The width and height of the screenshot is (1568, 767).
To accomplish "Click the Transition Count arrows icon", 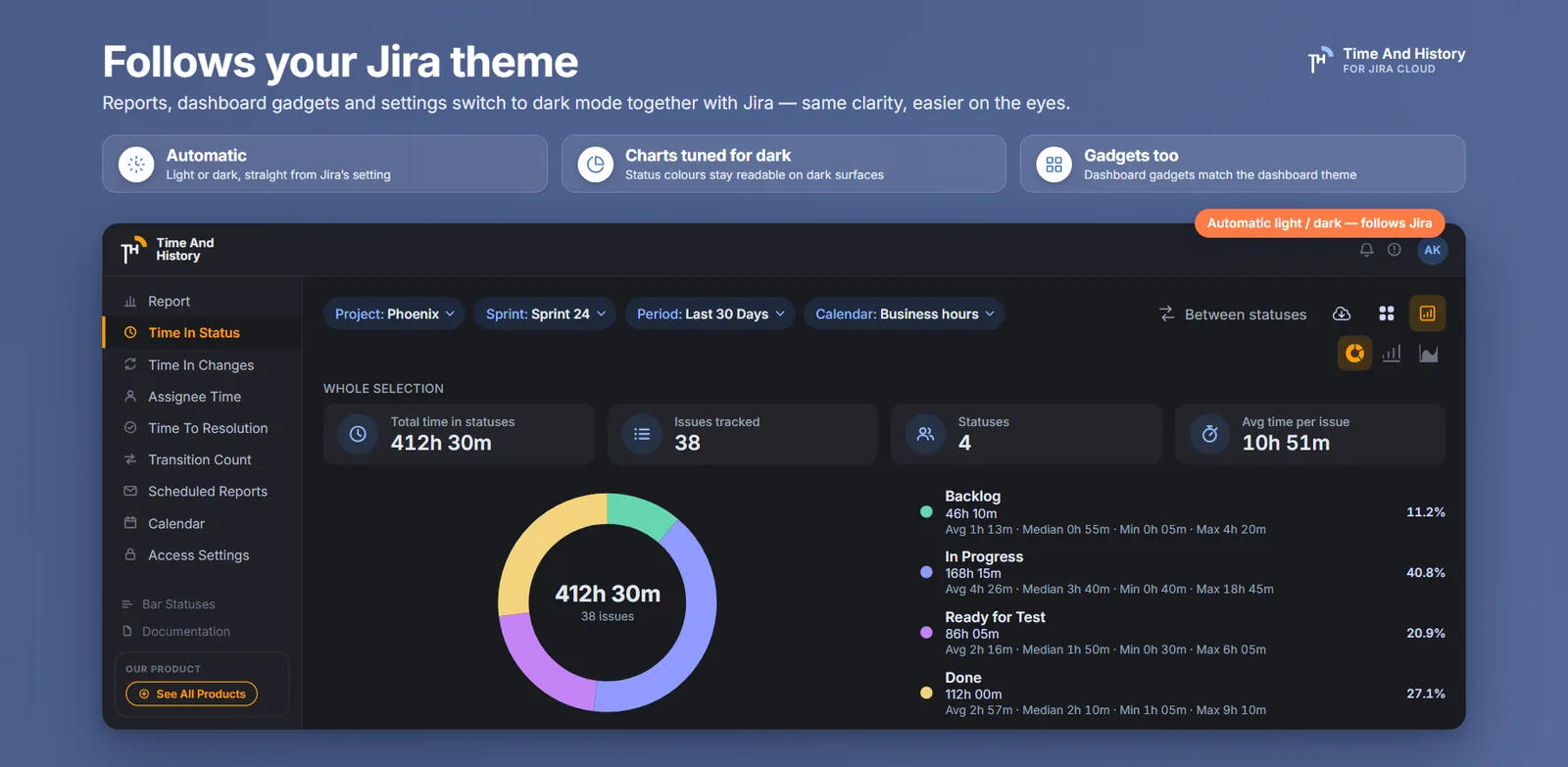I will click(x=130, y=459).
